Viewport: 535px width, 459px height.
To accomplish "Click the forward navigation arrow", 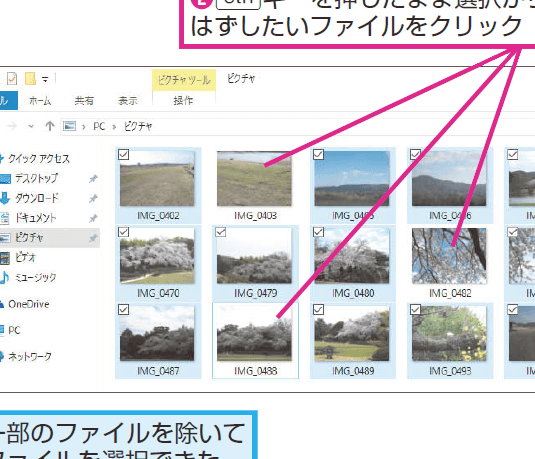I will pyautogui.click(x=12, y=126).
